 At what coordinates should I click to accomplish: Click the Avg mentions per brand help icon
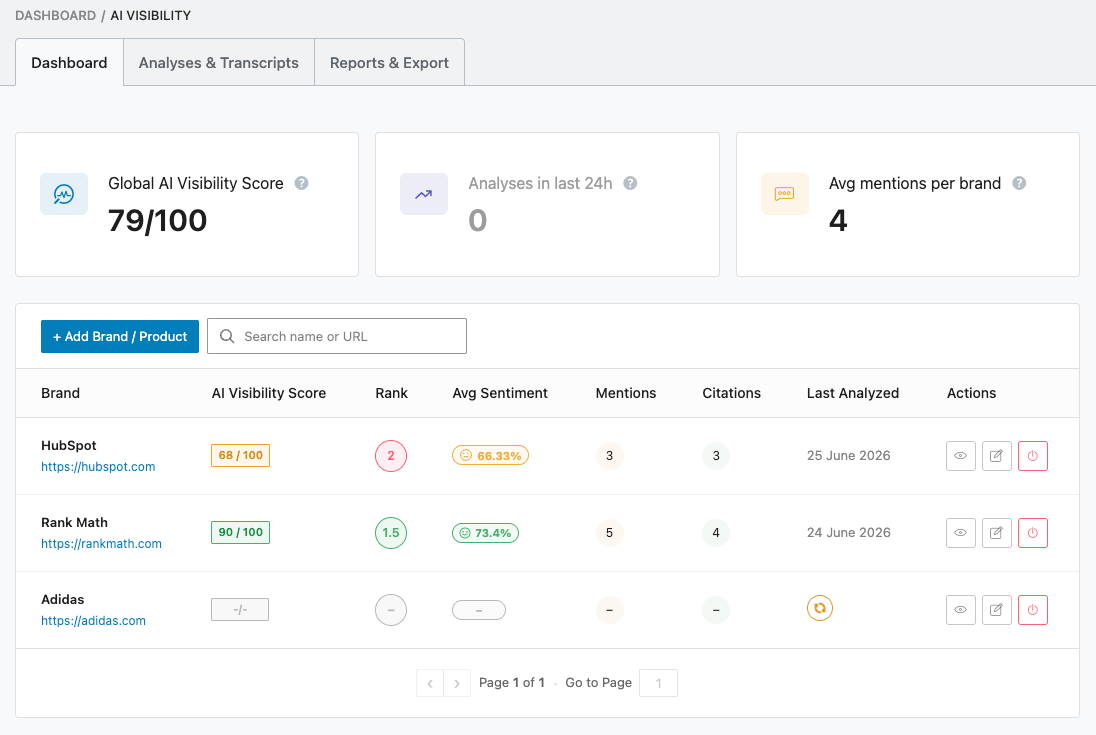click(x=1019, y=183)
